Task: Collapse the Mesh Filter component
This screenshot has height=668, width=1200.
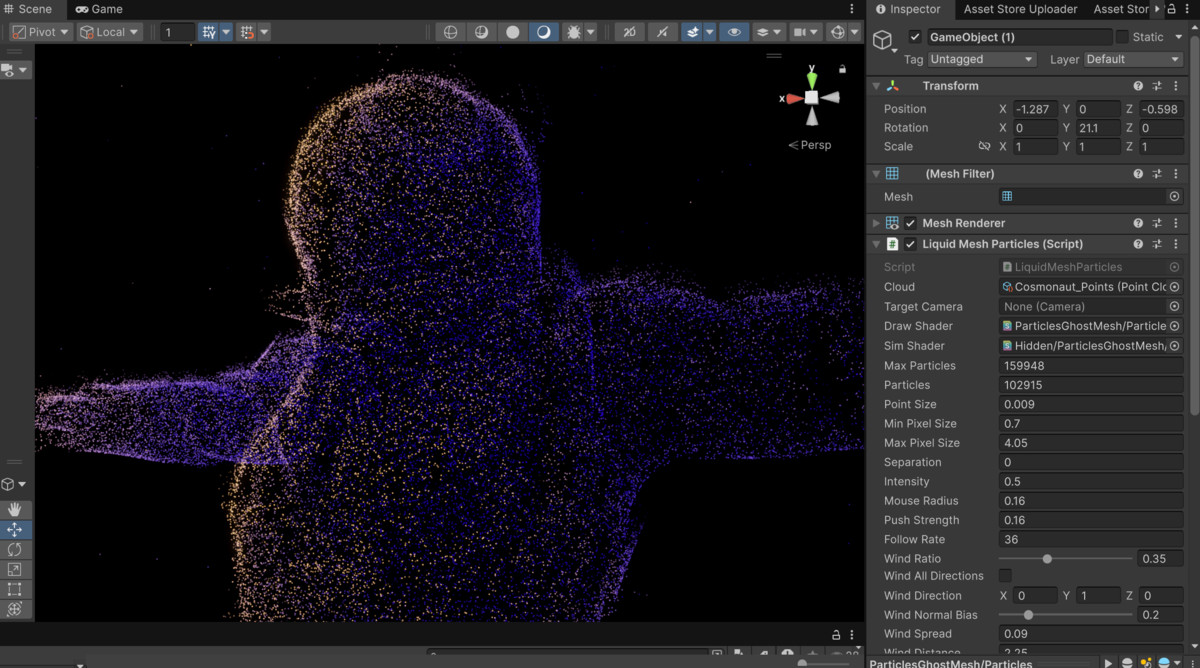Action: [876, 174]
